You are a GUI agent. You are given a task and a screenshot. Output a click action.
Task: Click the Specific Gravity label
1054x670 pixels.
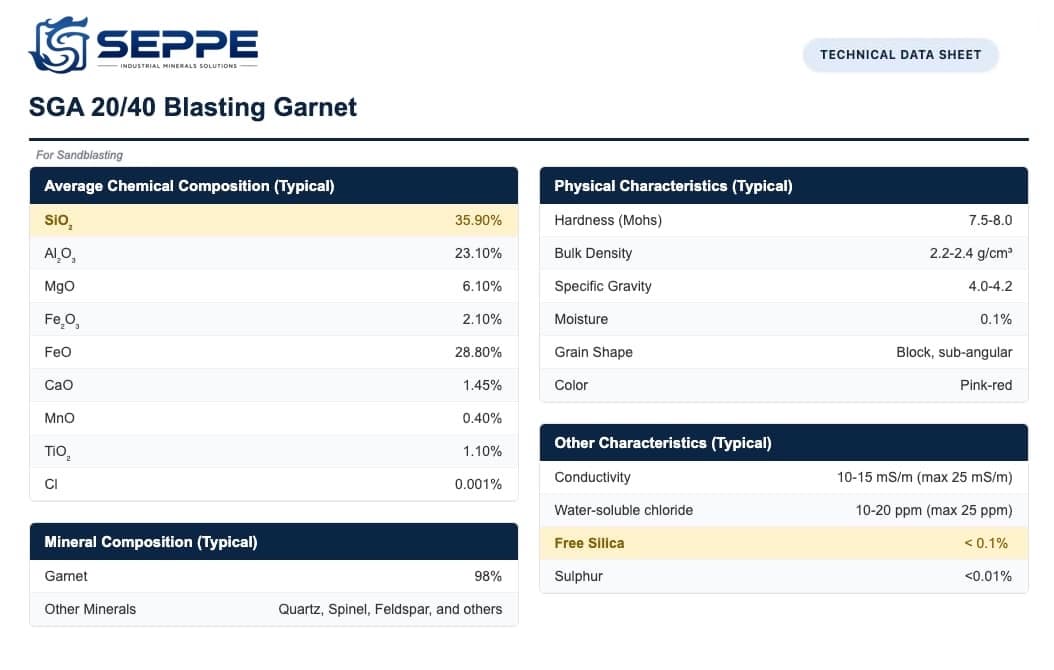(x=603, y=286)
